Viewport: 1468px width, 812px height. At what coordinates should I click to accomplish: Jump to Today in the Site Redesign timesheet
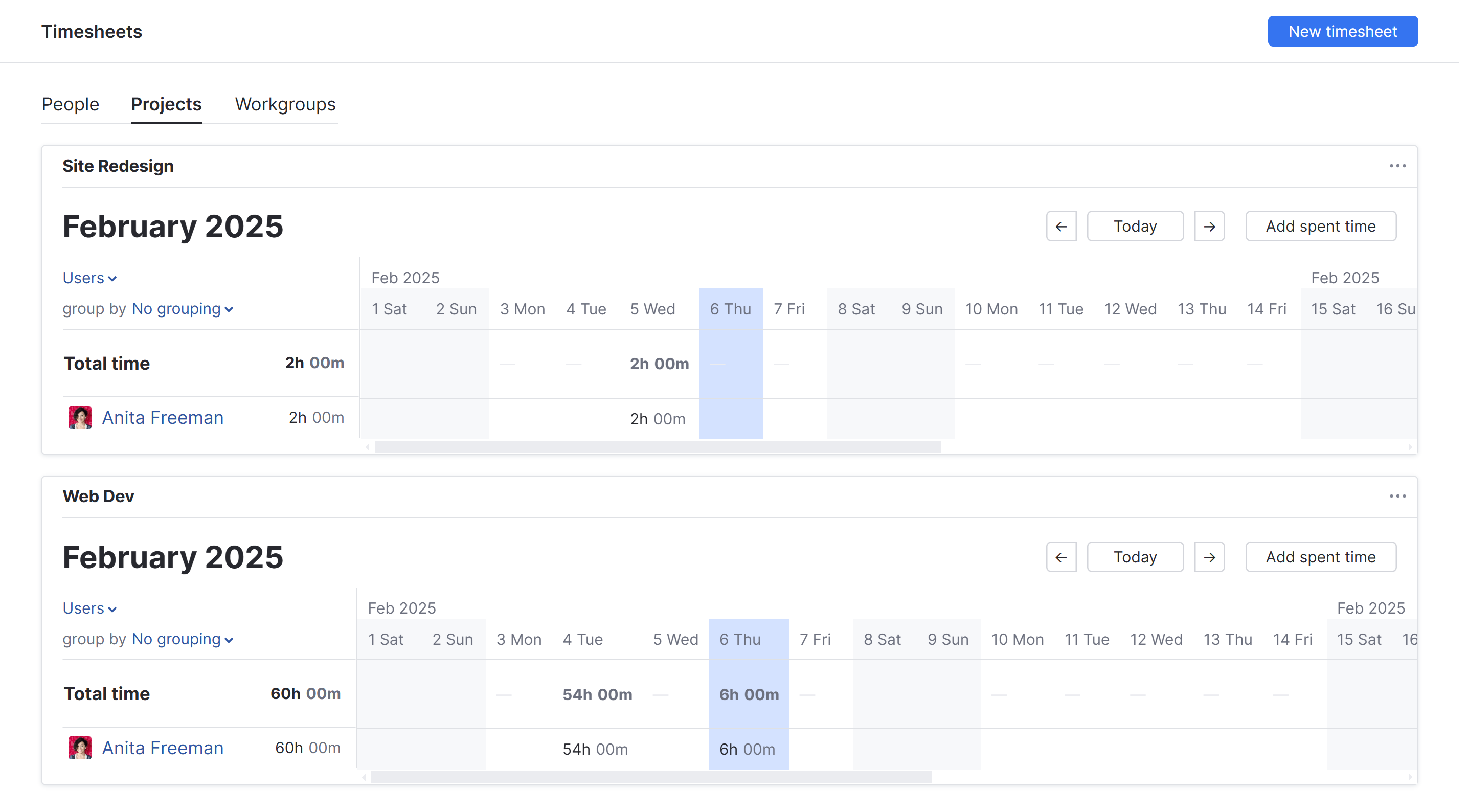click(1135, 226)
